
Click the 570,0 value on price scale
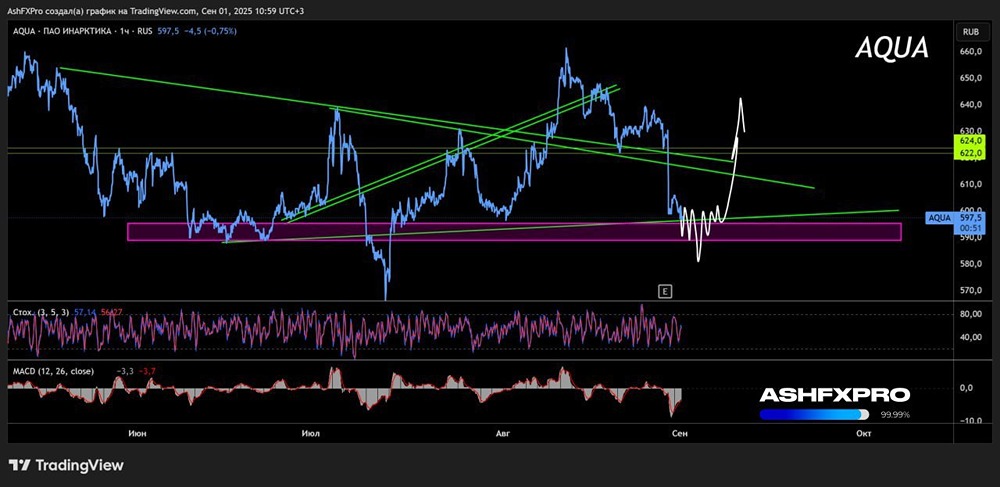(x=972, y=291)
